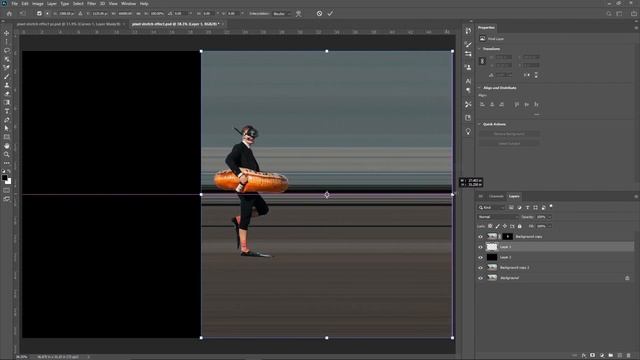Open the Character panel icon in dock
This screenshot has height=360, width=640.
[468, 81]
